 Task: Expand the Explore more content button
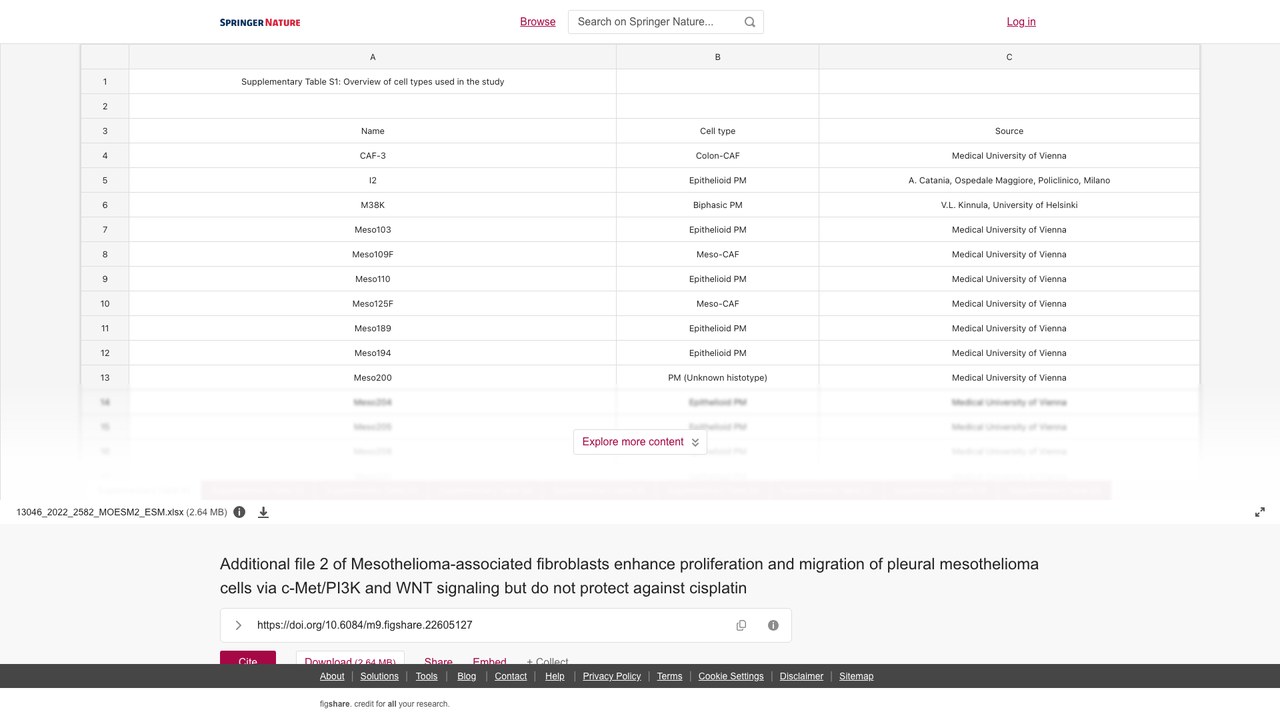[x=640, y=442]
